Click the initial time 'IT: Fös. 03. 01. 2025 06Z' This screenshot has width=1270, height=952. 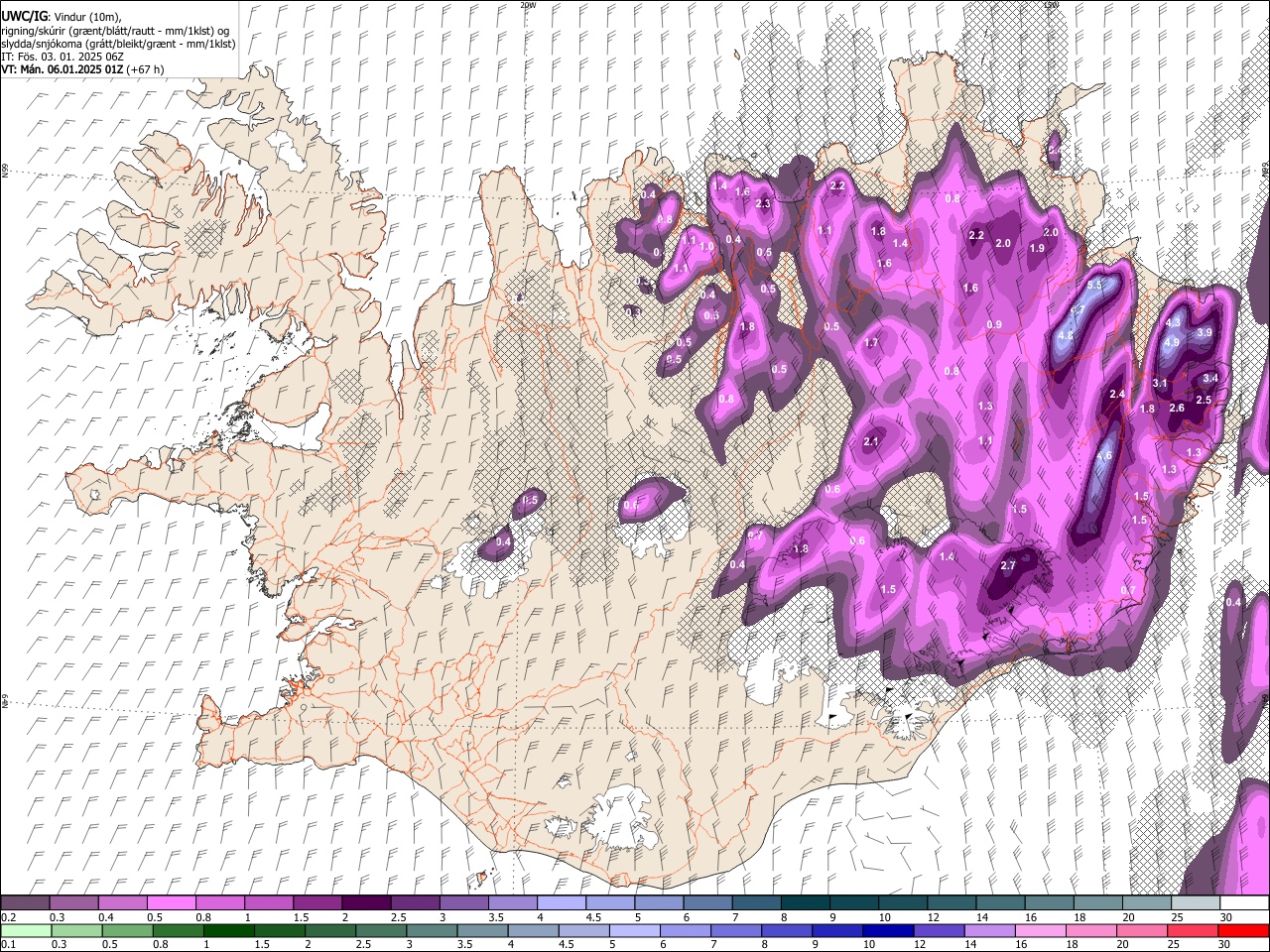coord(63,57)
